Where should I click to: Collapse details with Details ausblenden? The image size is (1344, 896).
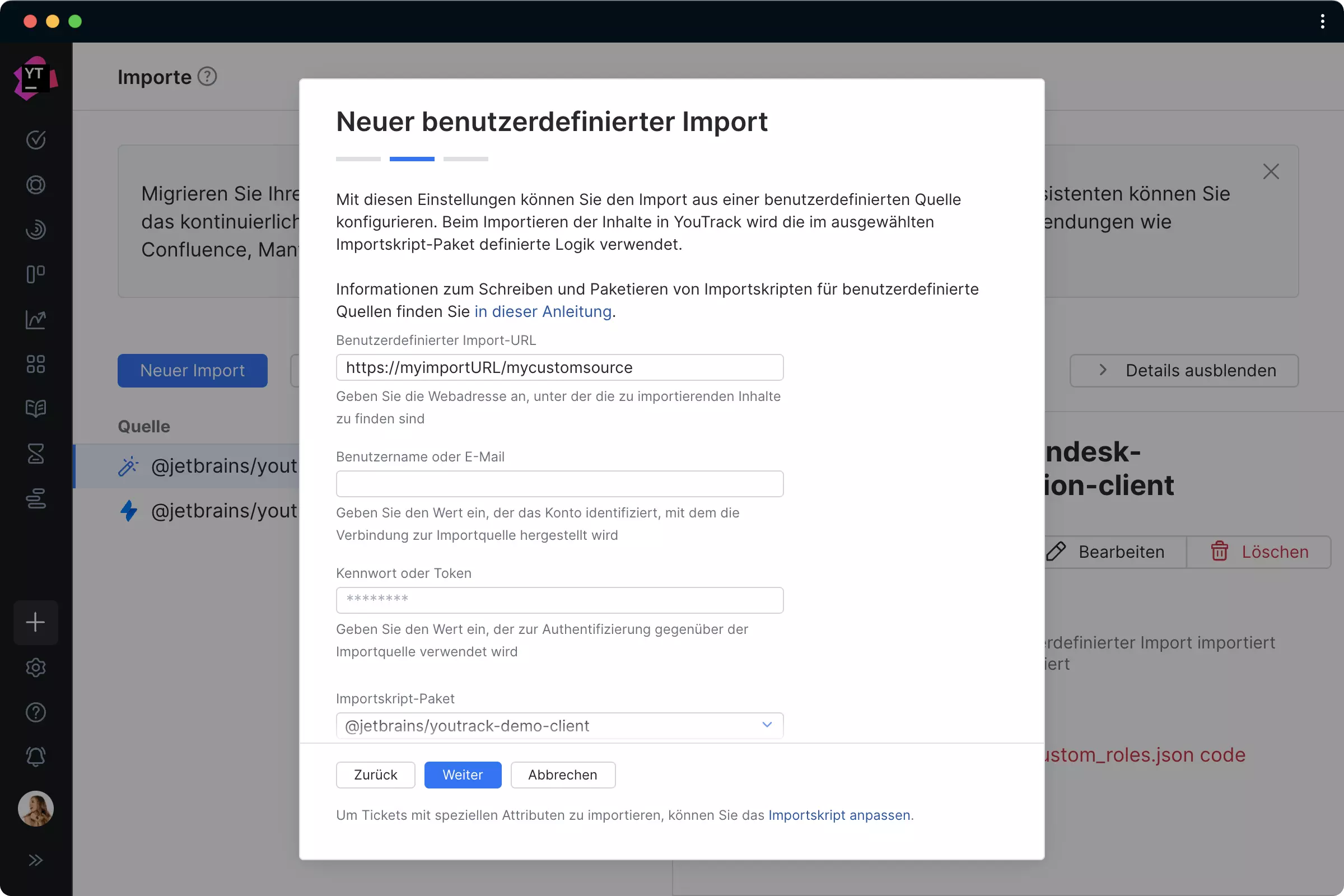tap(1183, 370)
